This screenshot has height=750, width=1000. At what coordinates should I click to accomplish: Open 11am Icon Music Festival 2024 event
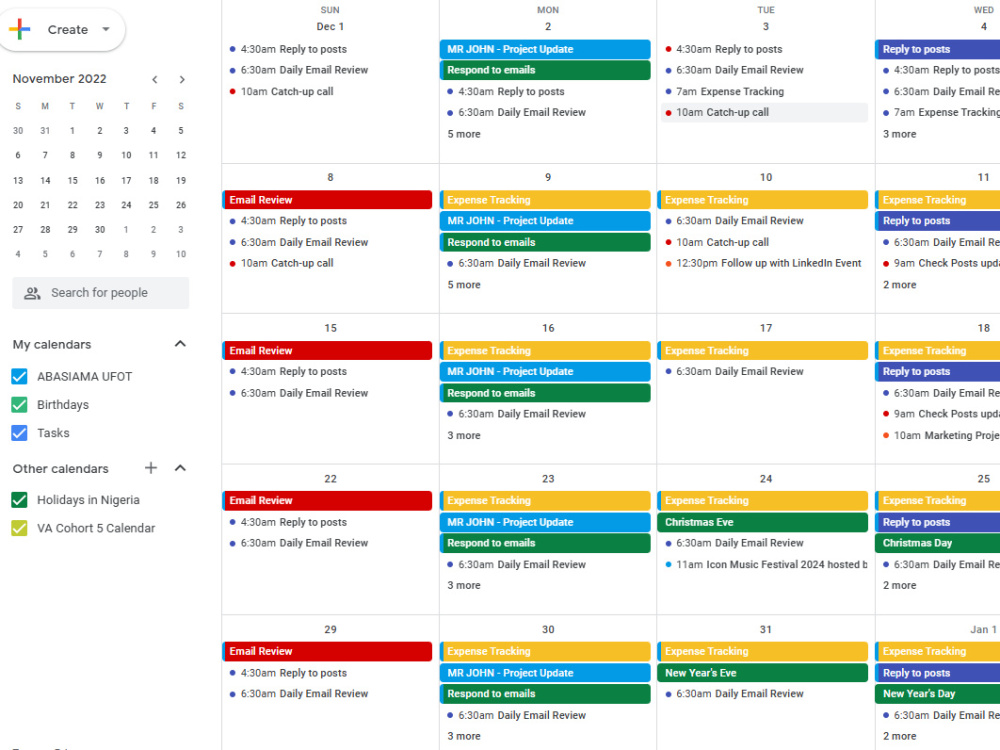764,564
